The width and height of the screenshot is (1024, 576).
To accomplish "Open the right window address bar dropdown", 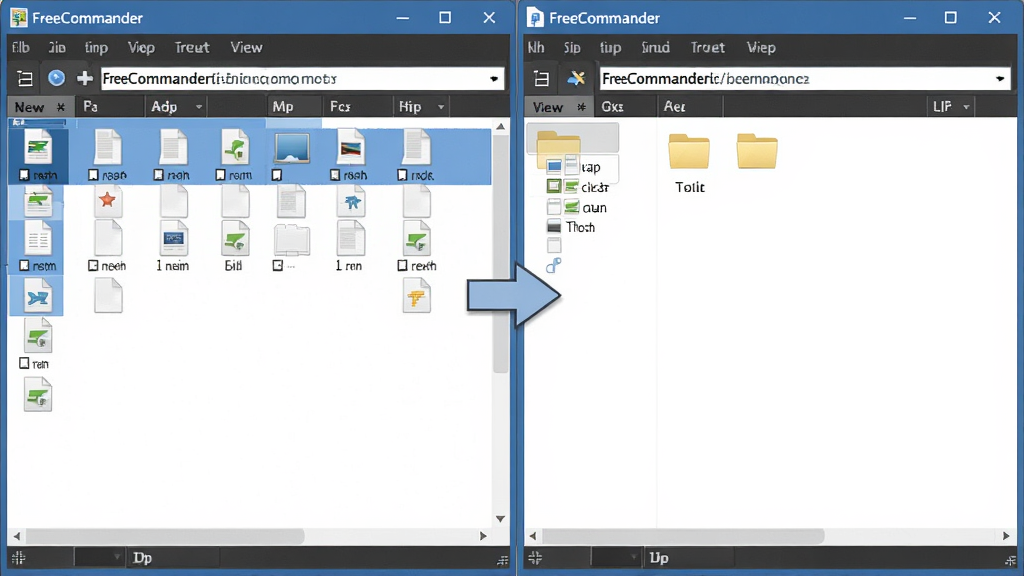I will point(1000,79).
